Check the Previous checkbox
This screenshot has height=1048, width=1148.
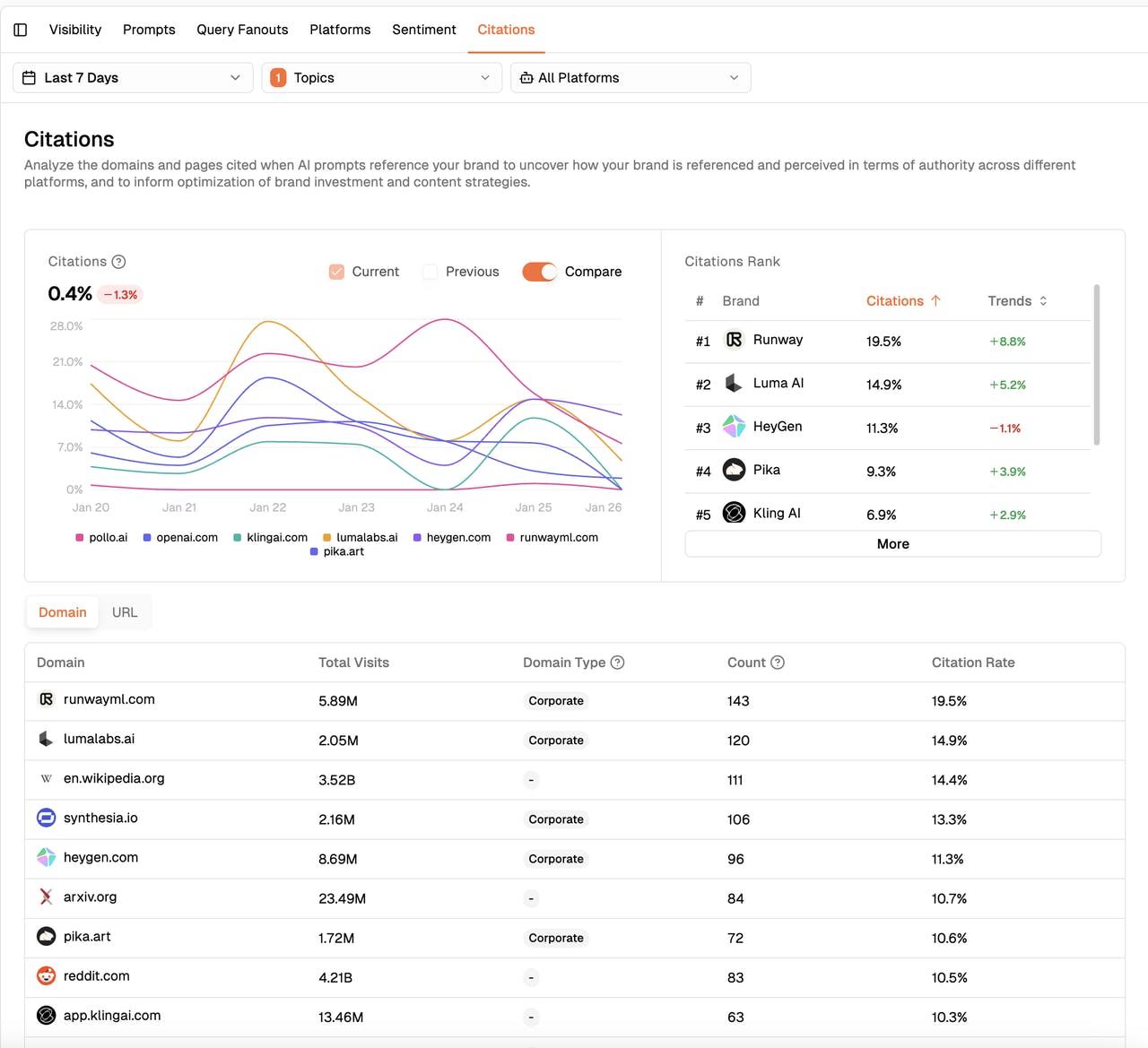tap(430, 272)
